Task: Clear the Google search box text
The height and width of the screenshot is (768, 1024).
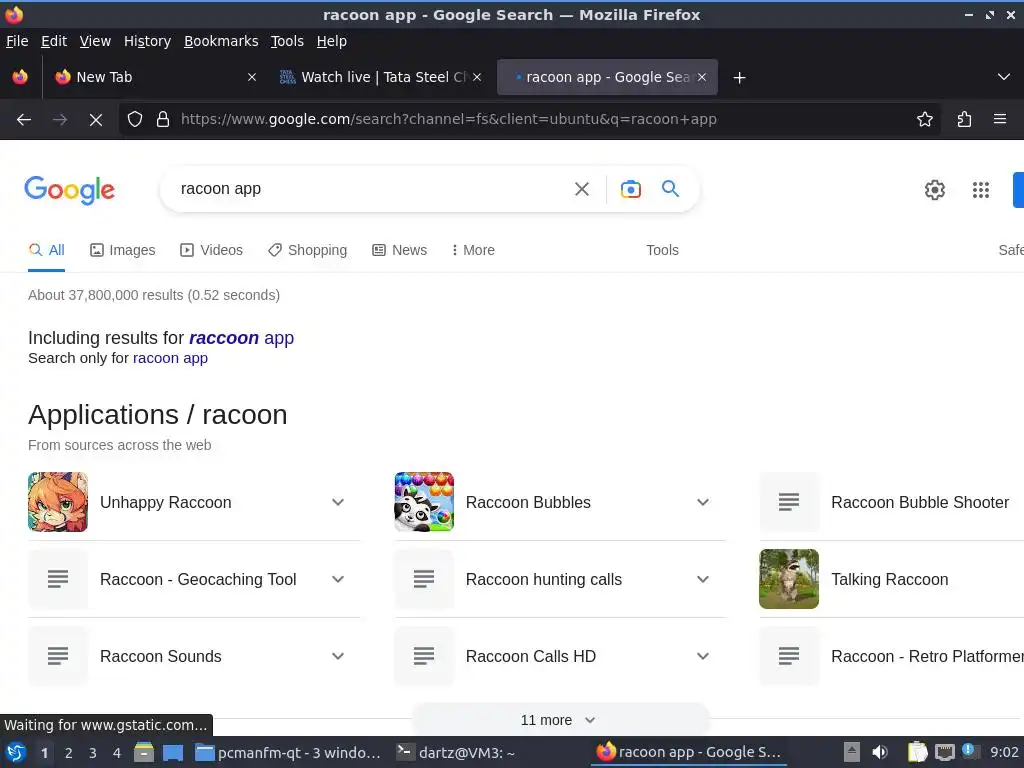Action: pos(582,189)
